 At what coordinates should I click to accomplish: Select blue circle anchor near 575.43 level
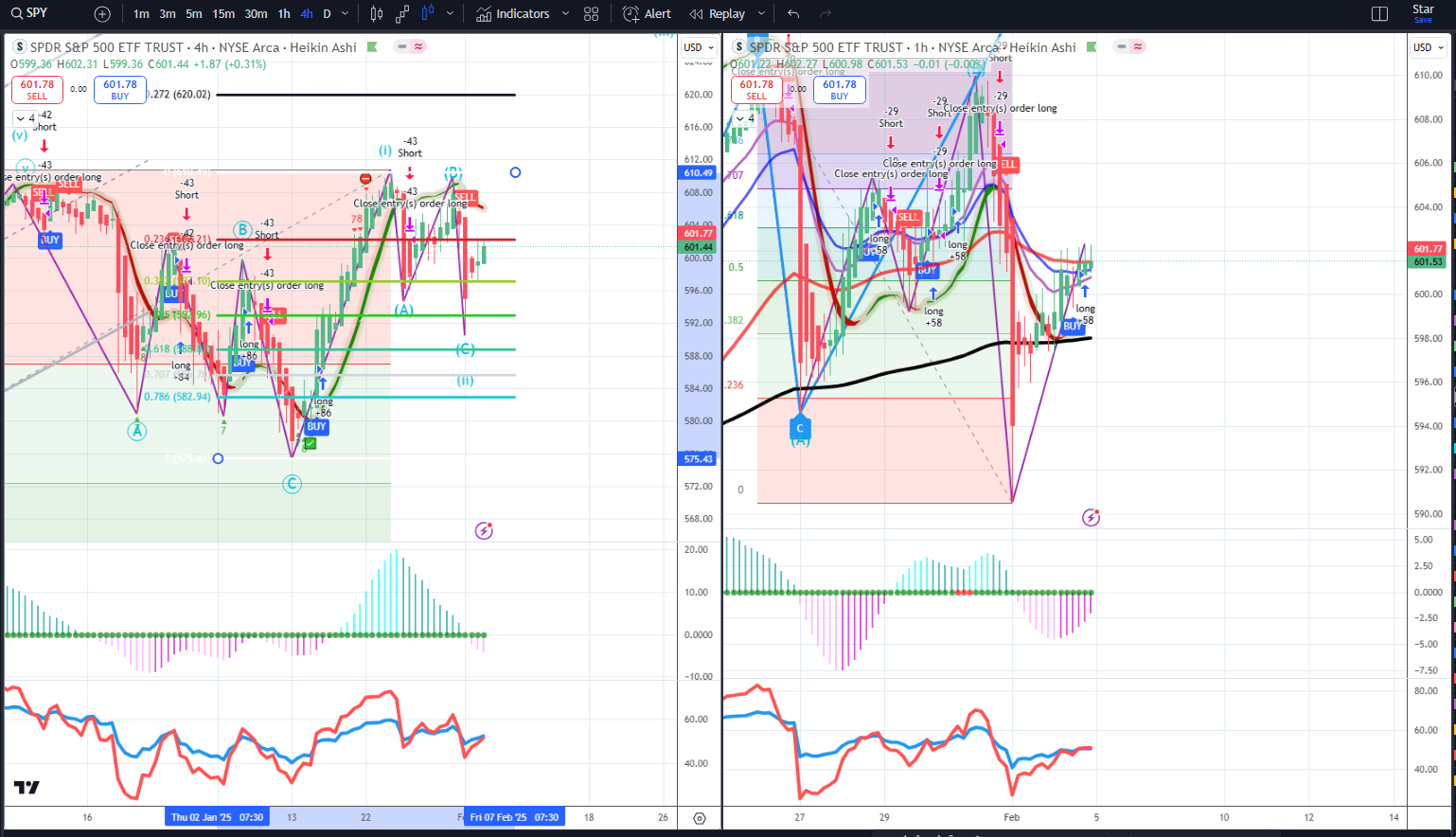218,458
